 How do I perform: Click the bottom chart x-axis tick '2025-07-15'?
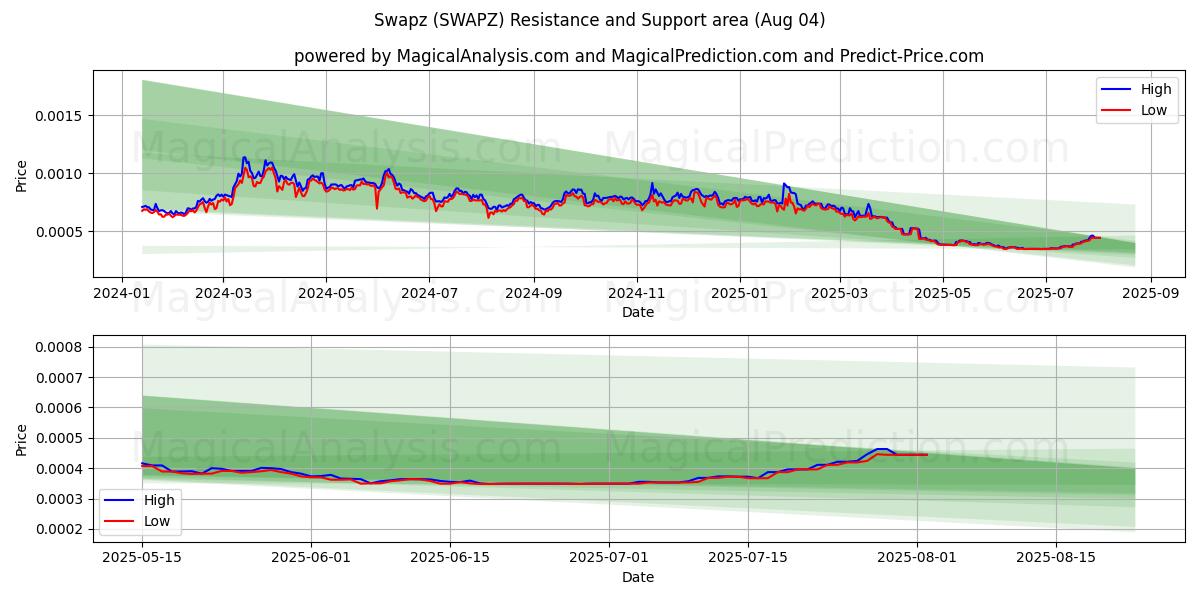click(748, 559)
